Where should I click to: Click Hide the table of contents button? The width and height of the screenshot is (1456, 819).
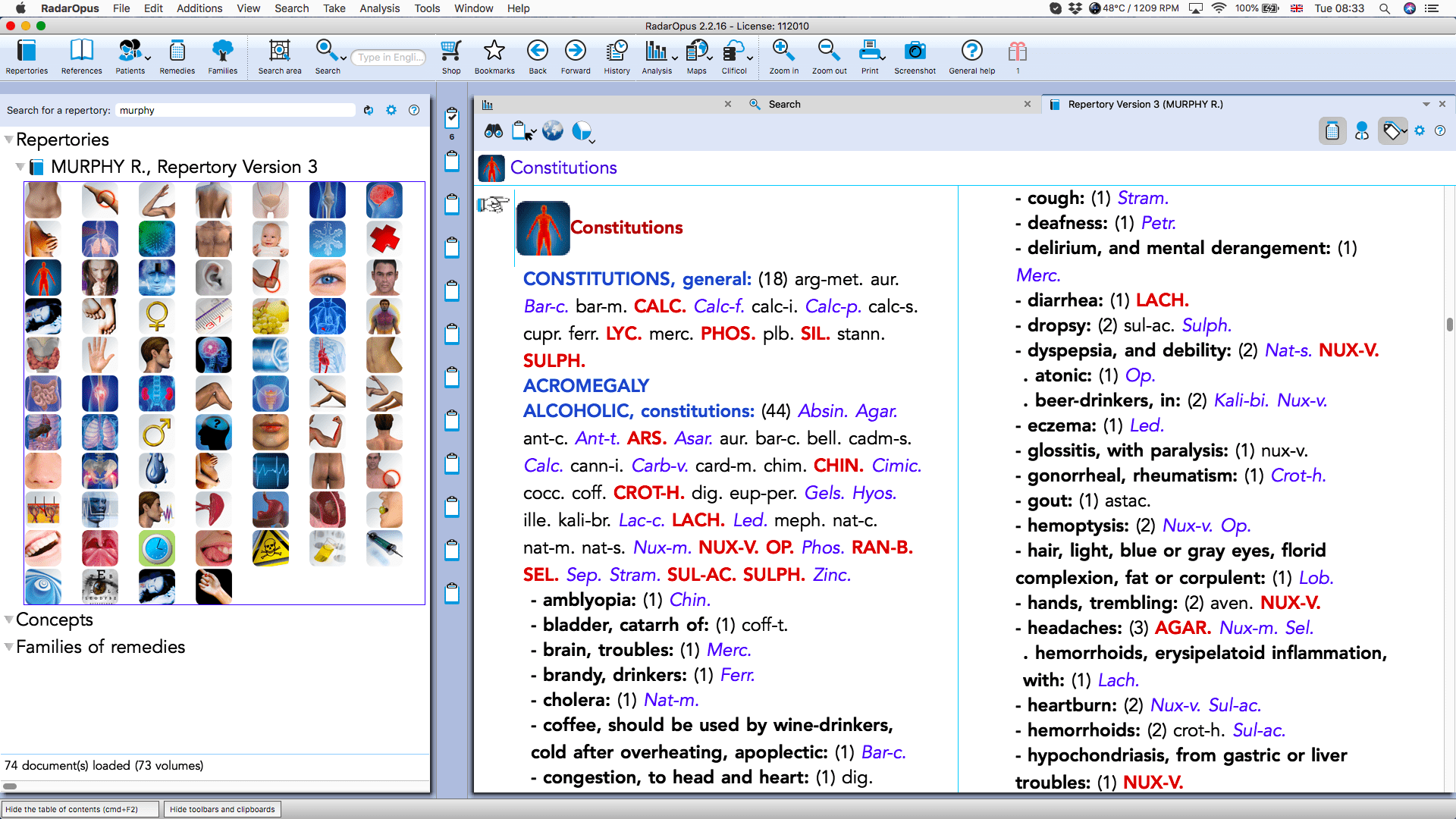pos(80,809)
